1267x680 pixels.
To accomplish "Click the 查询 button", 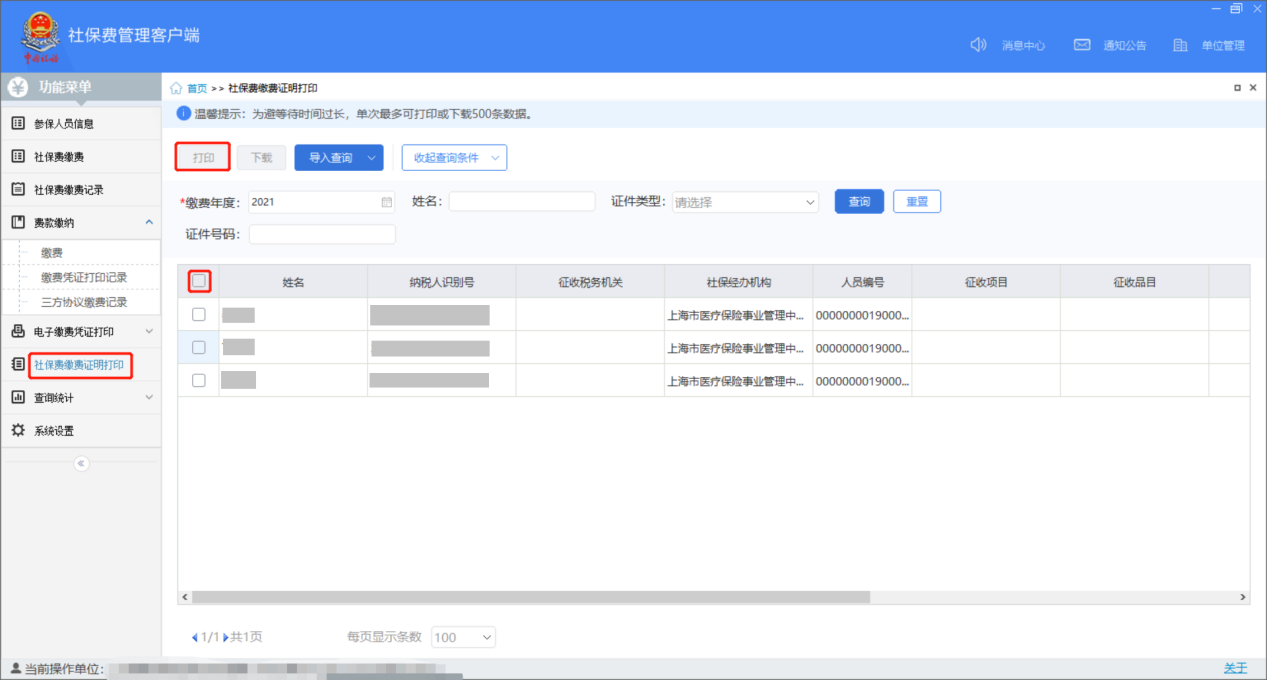I will tap(859, 202).
